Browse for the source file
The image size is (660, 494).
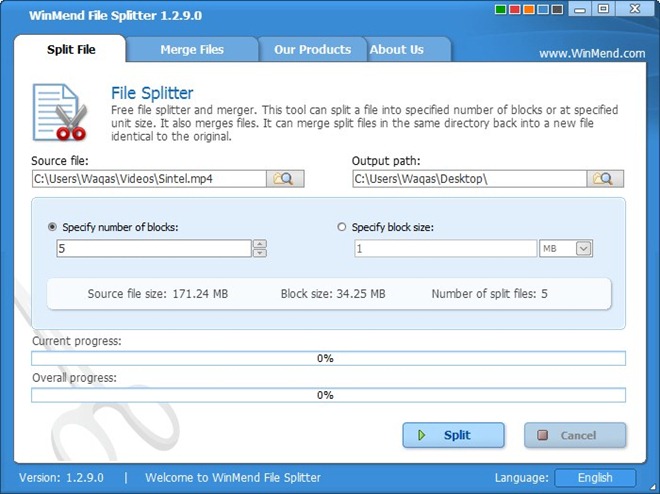coord(285,179)
